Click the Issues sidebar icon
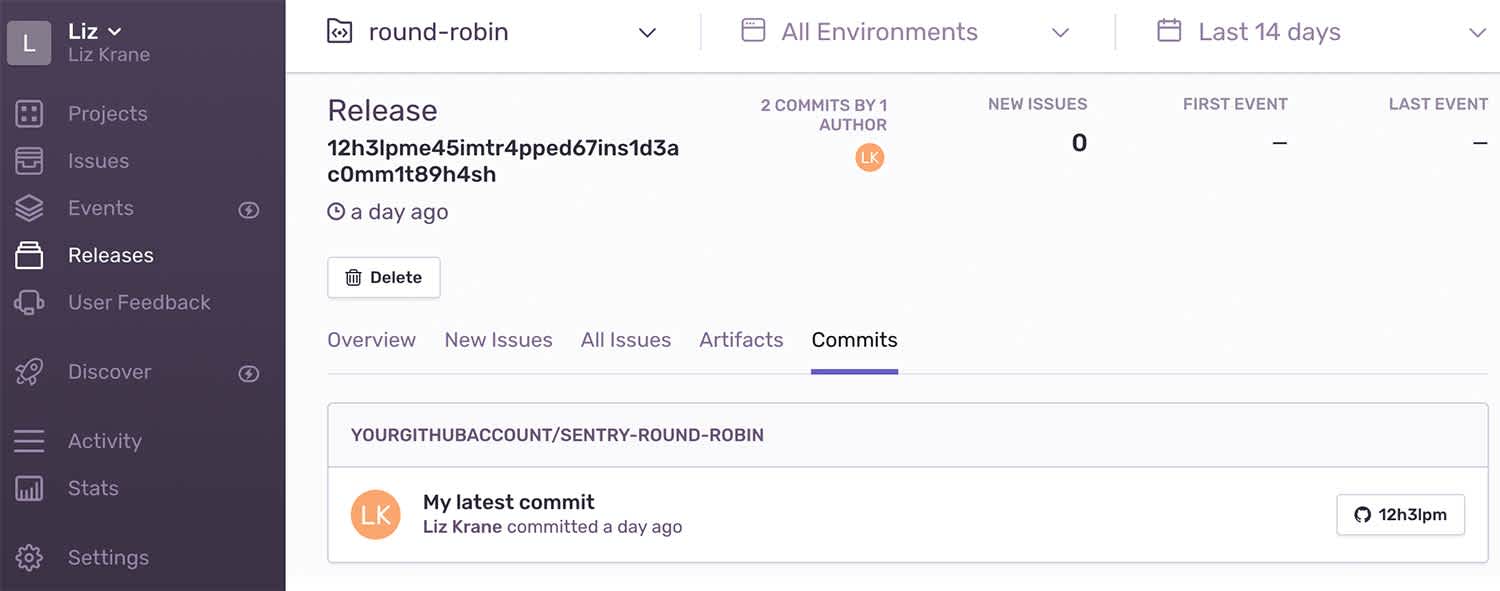This screenshot has height=591, width=1500. coord(29,161)
